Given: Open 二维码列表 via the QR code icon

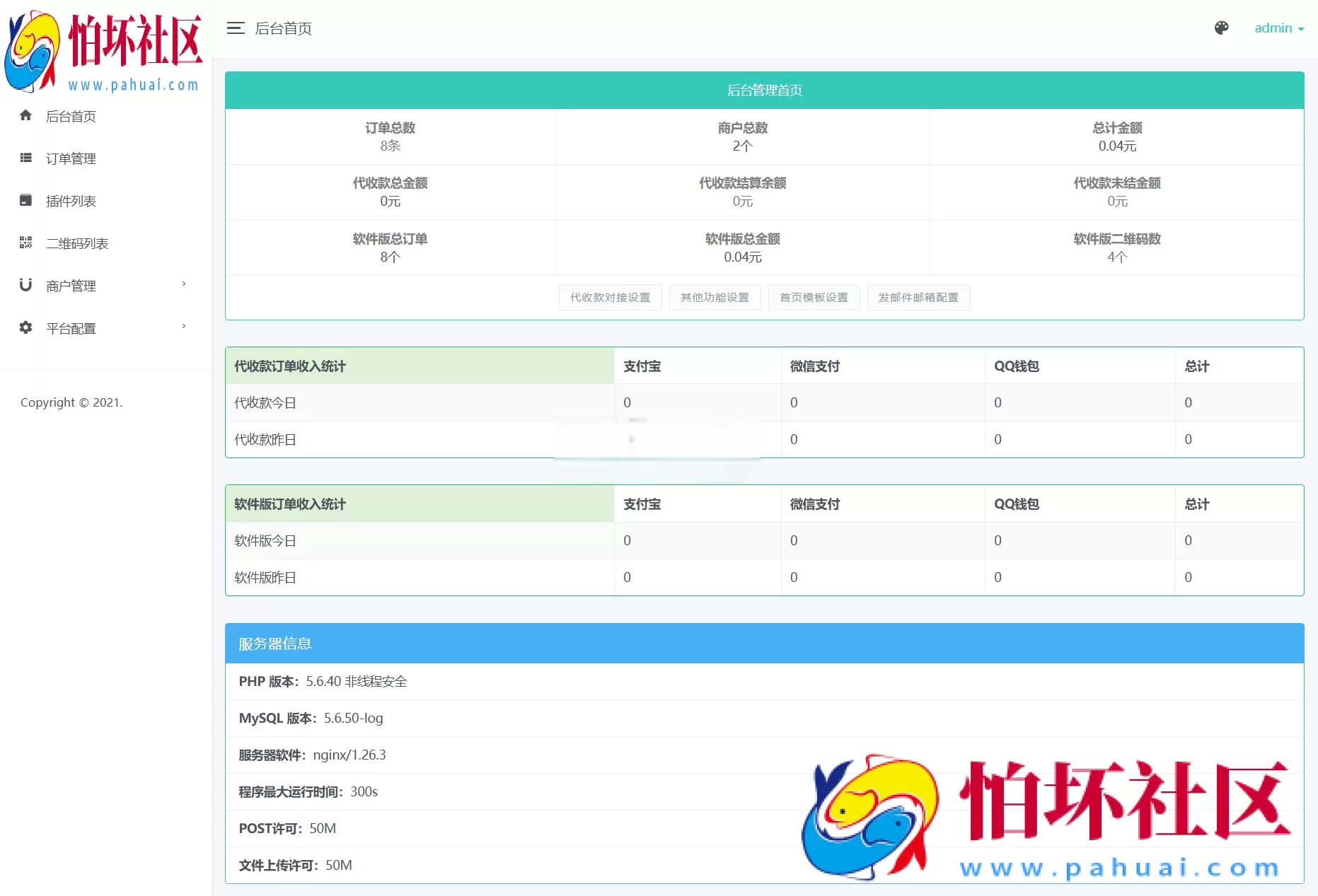Looking at the screenshot, I should (25, 243).
